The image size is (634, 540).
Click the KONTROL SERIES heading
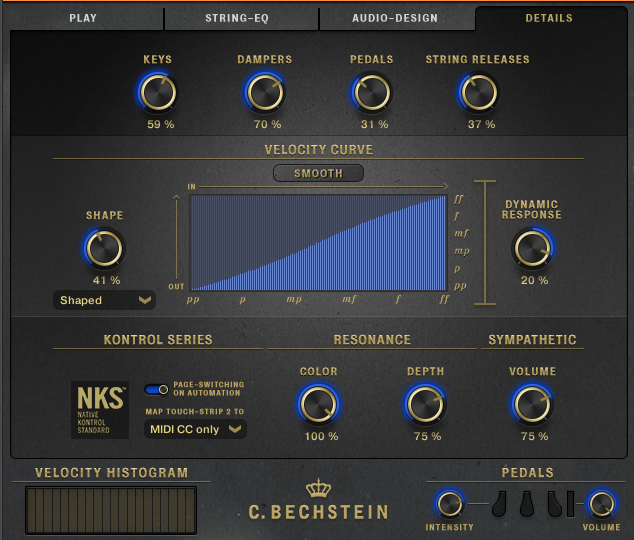click(x=158, y=340)
